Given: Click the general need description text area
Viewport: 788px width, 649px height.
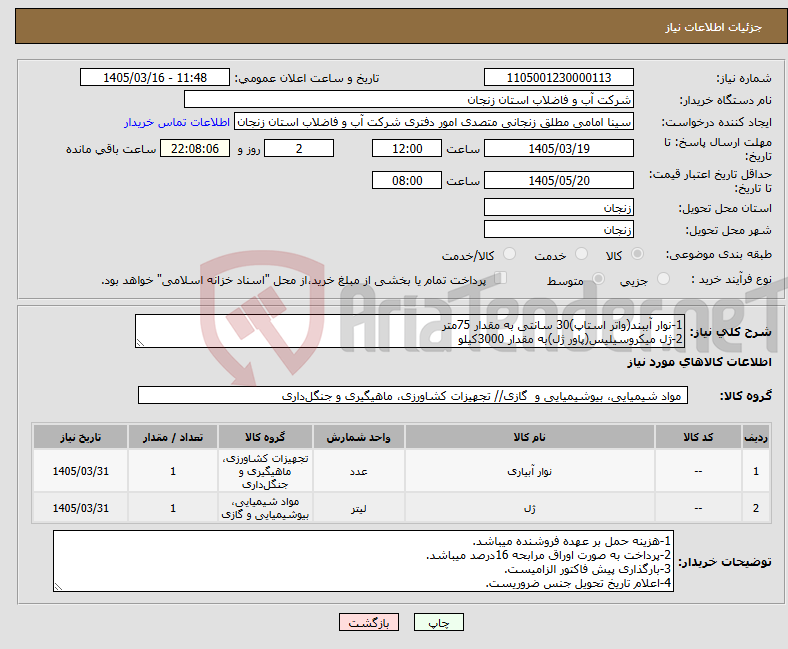Looking at the screenshot, I should 409,331.
